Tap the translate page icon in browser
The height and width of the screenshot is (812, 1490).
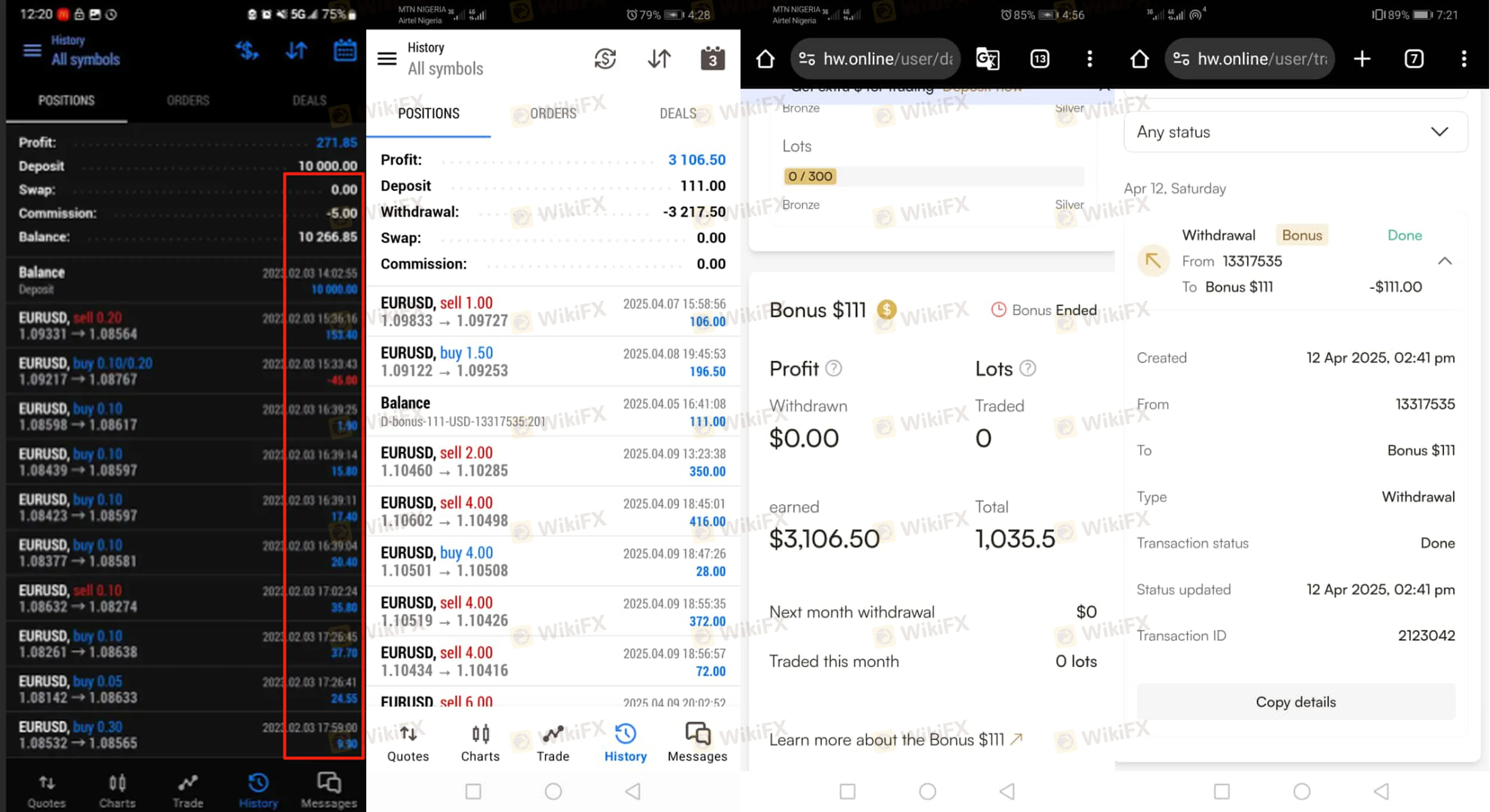[987, 58]
